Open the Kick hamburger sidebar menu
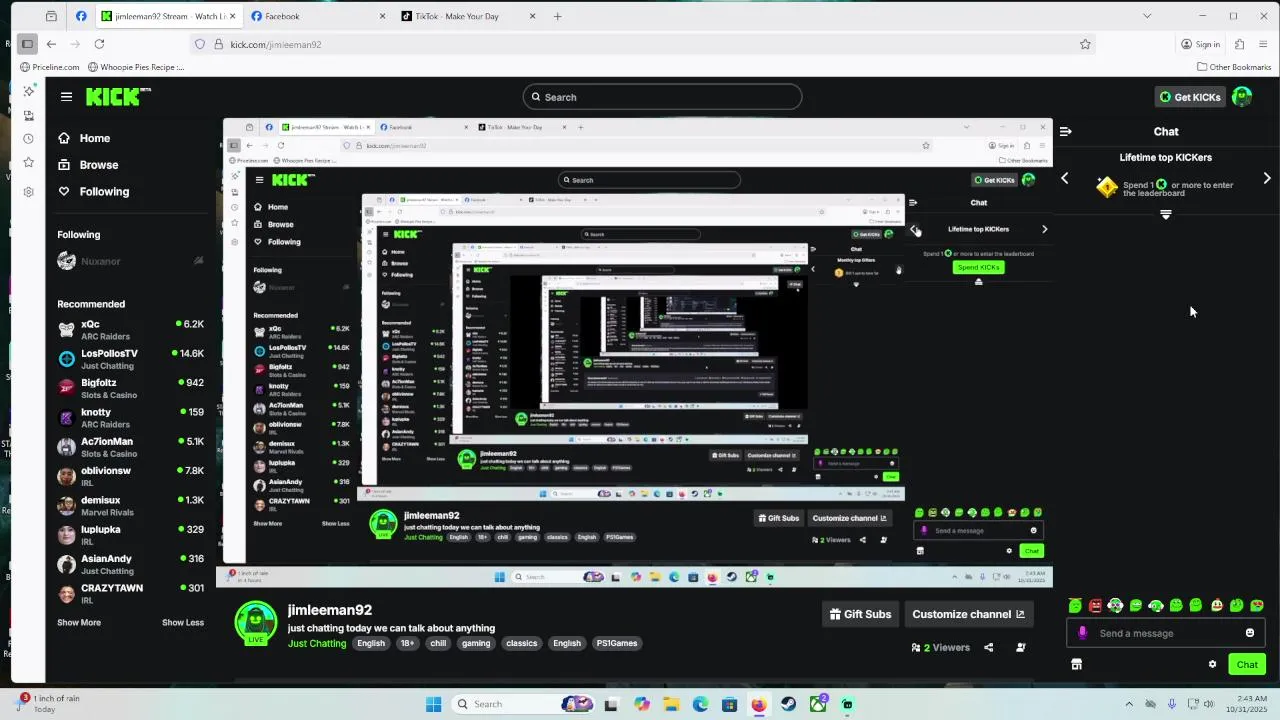This screenshot has height=720, width=1280. point(66,97)
